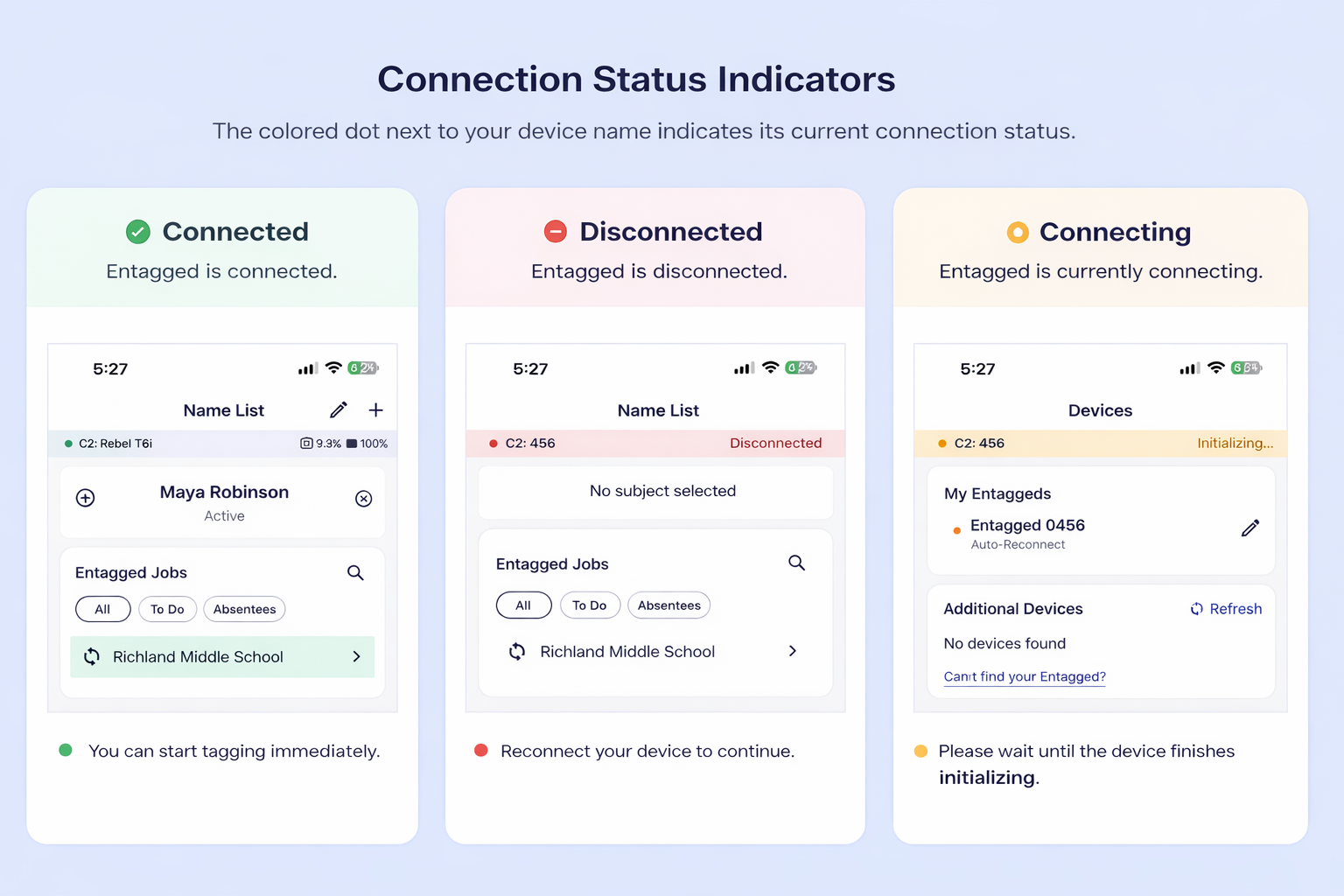1344x896 pixels.
Task: Expand the Entagged Jobs list chevron
Action: (x=793, y=651)
